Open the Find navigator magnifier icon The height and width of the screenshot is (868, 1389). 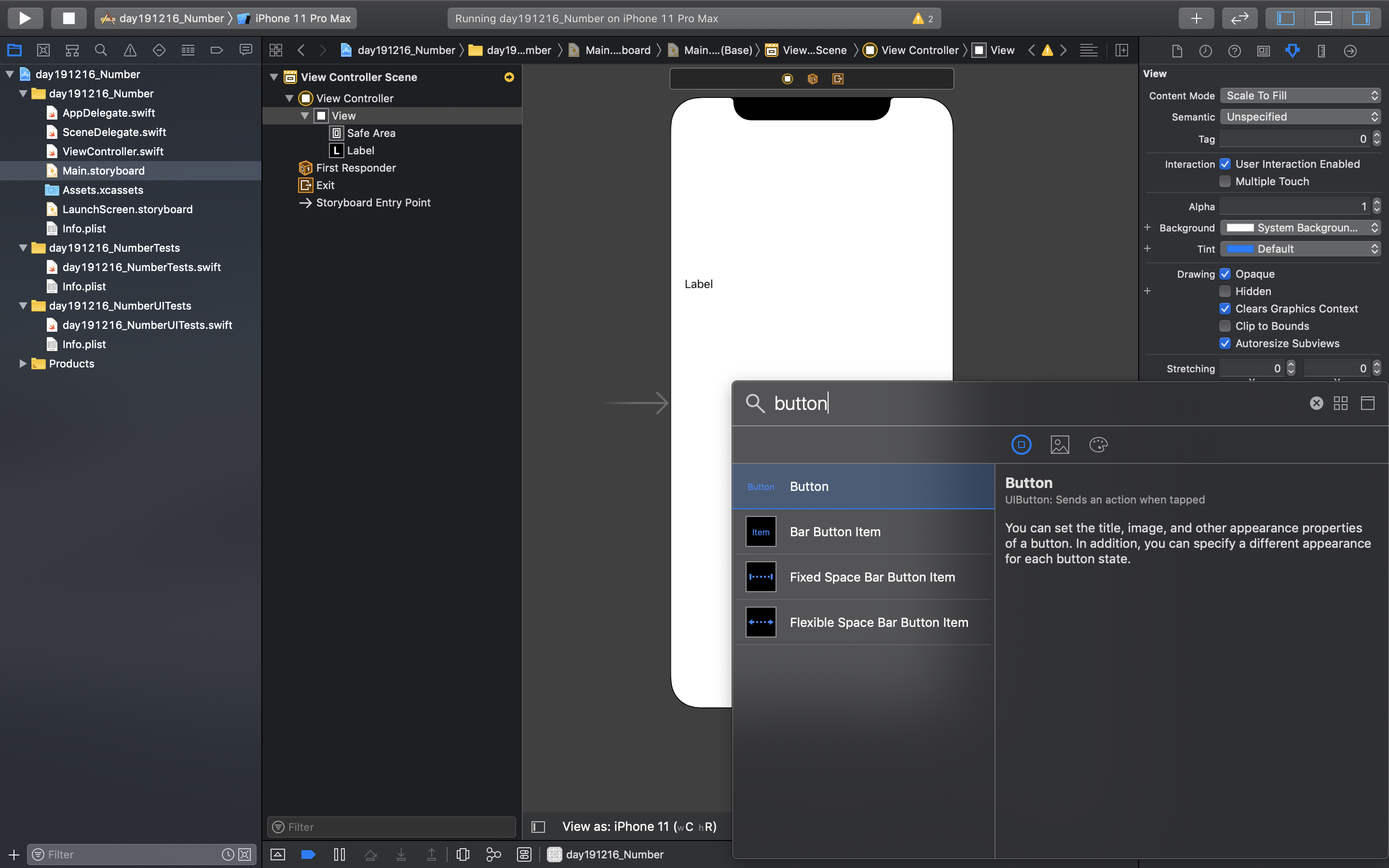pos(101,51)
